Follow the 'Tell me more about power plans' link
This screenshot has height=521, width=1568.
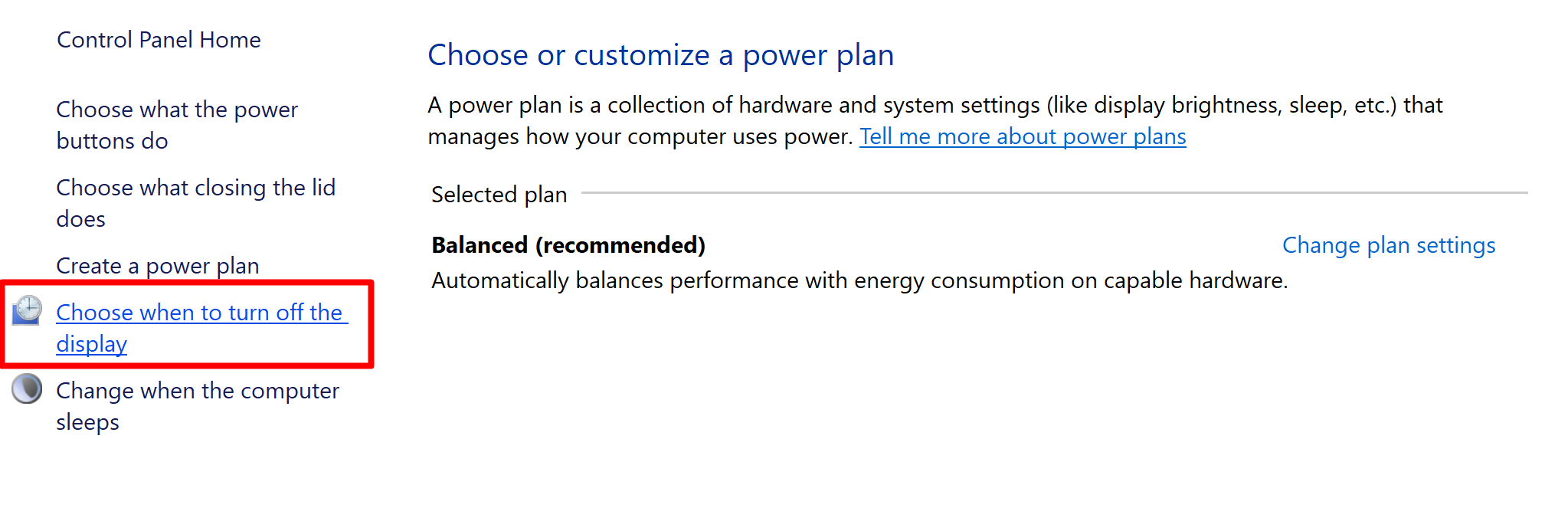point(1023,136)
